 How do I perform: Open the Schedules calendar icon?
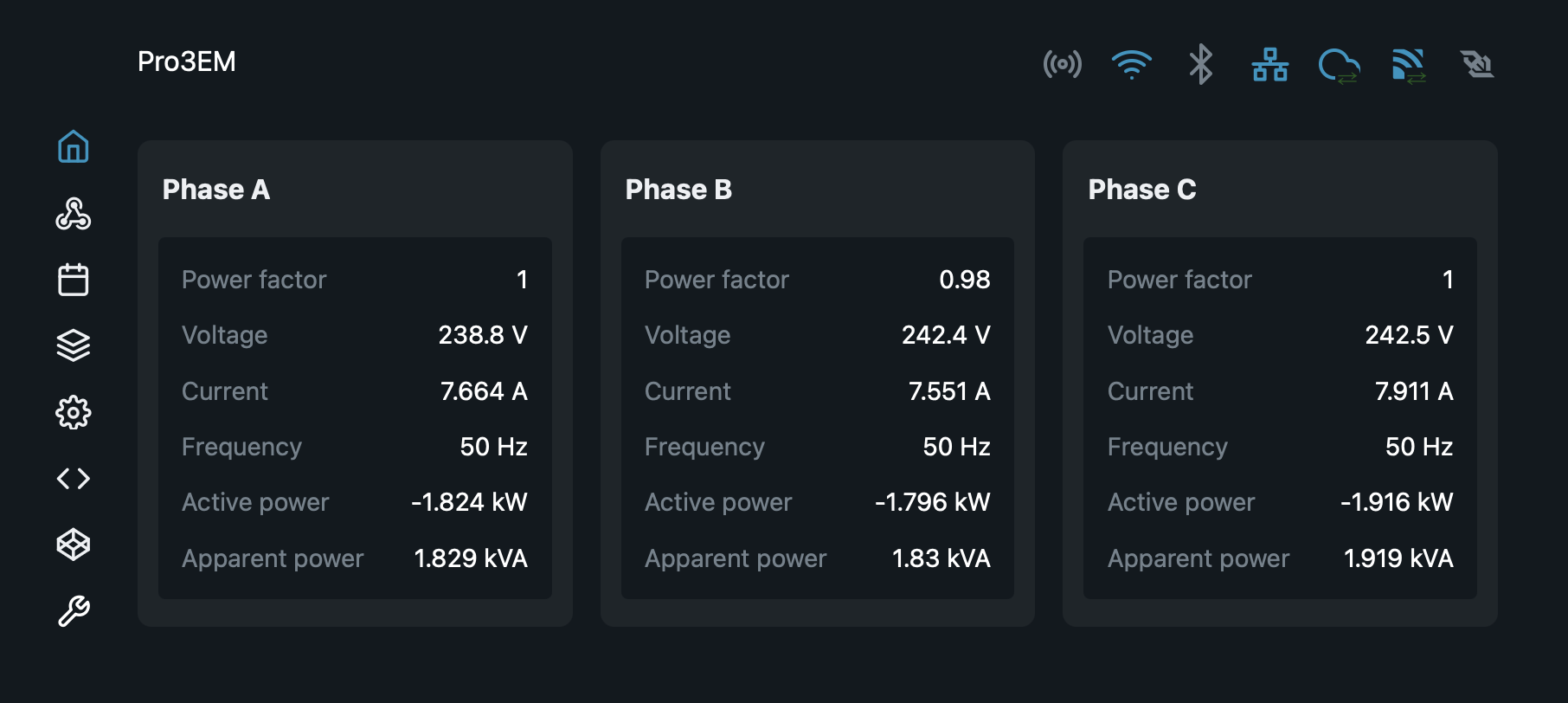tap(74, 280)
